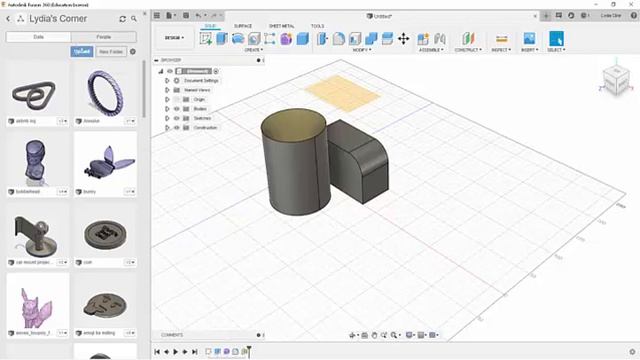Open the Create dropdown menu
The image size is (640, 360).
click(253, 50)
